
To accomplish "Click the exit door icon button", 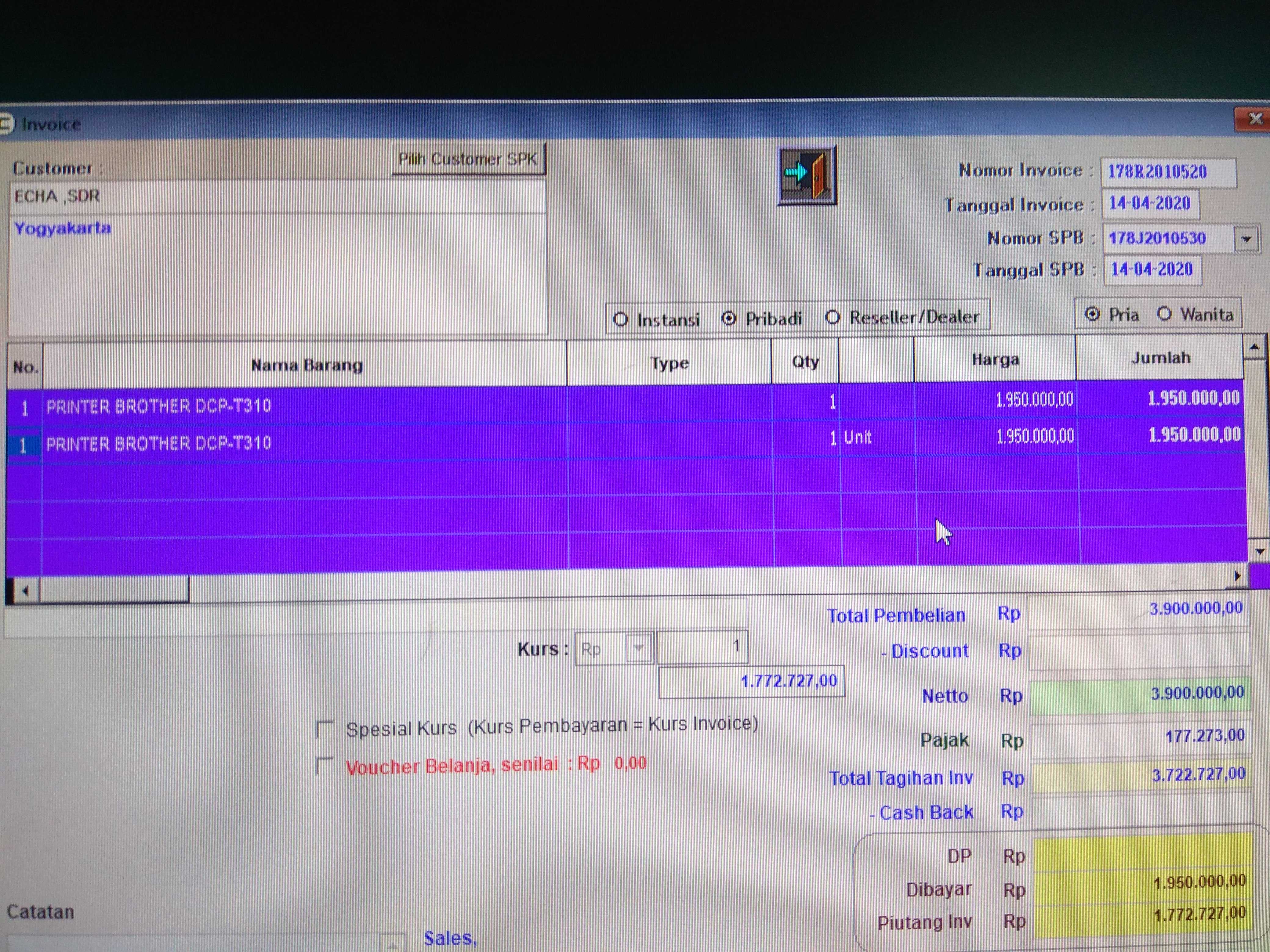I will coord(807,175).
